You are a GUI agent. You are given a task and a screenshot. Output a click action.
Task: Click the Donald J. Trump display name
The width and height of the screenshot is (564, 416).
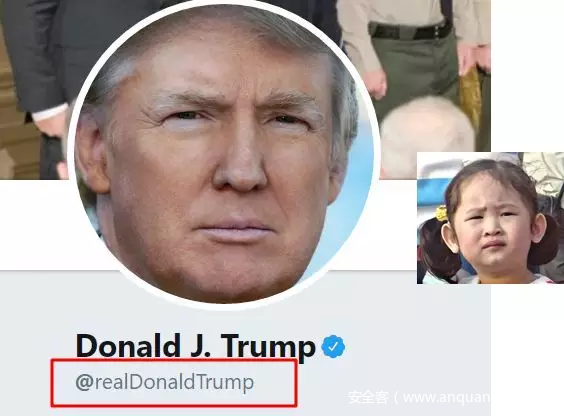coord(196,346)
